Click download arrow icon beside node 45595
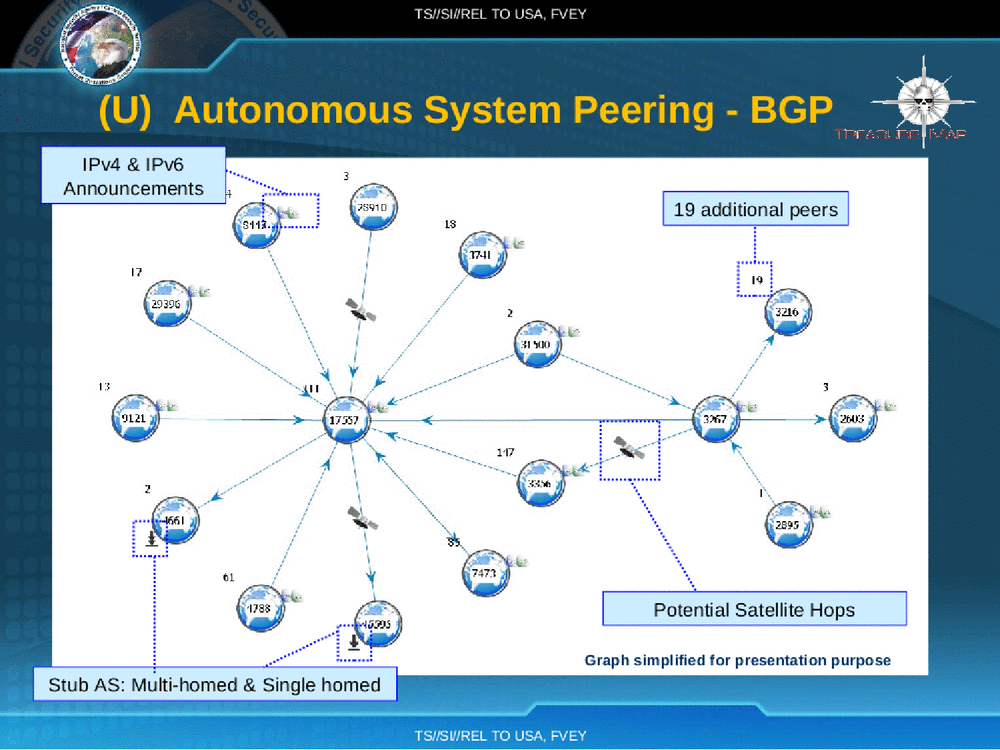Image resolution: width=1000 pixels, height=750 pixels. (x=353, y=642)
